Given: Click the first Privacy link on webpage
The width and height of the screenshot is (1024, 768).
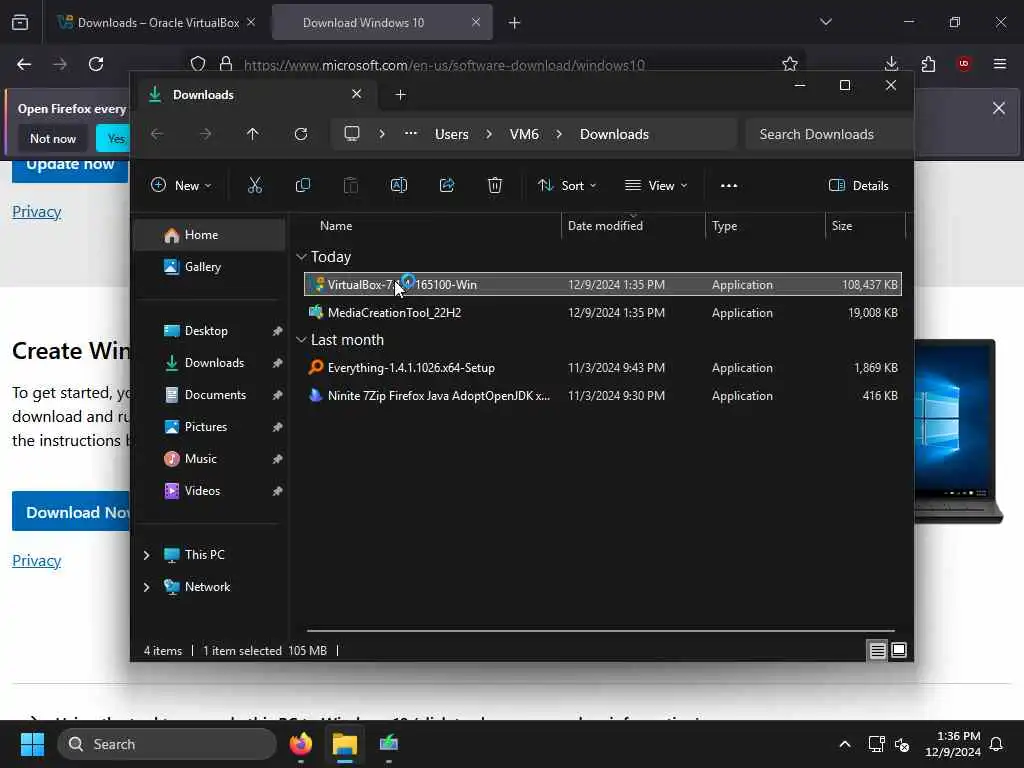Looking at the screenshot, I should coord(37,212).
